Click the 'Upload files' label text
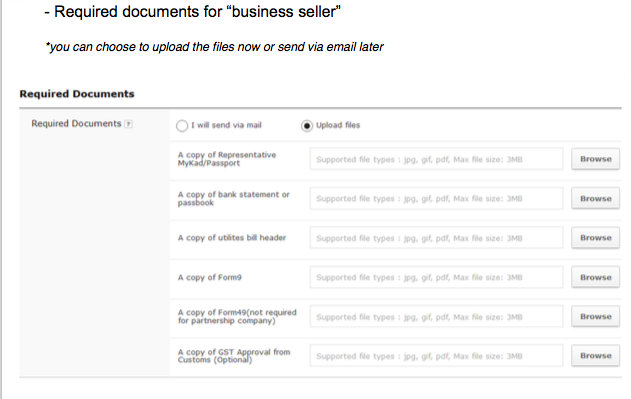The image size is (631, 399). pos(338,125)
